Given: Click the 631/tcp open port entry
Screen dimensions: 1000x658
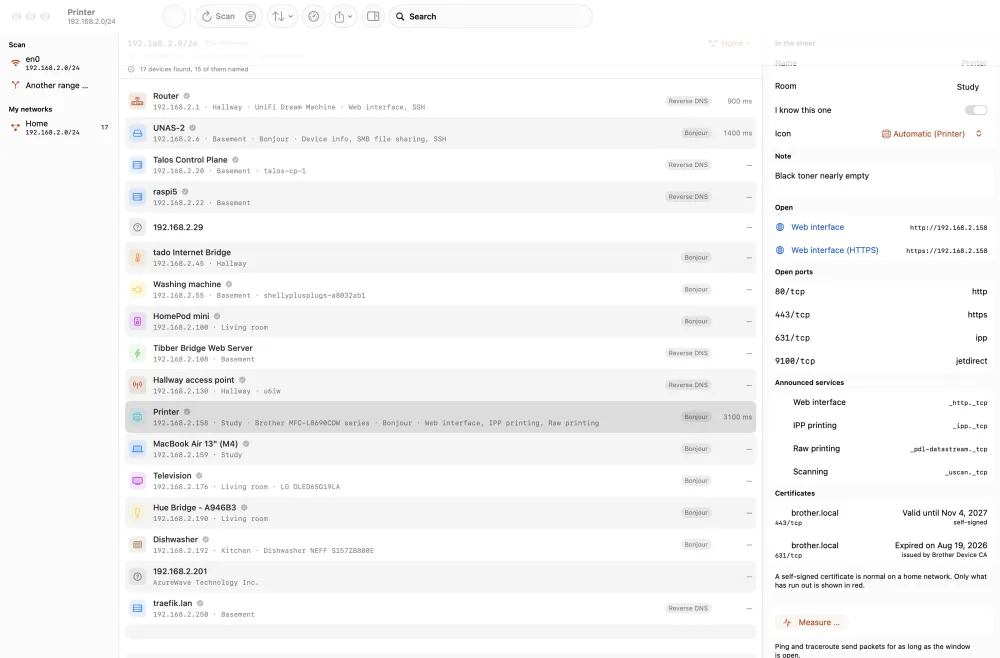Looking at the screenshot, I should tap(881, 338).
